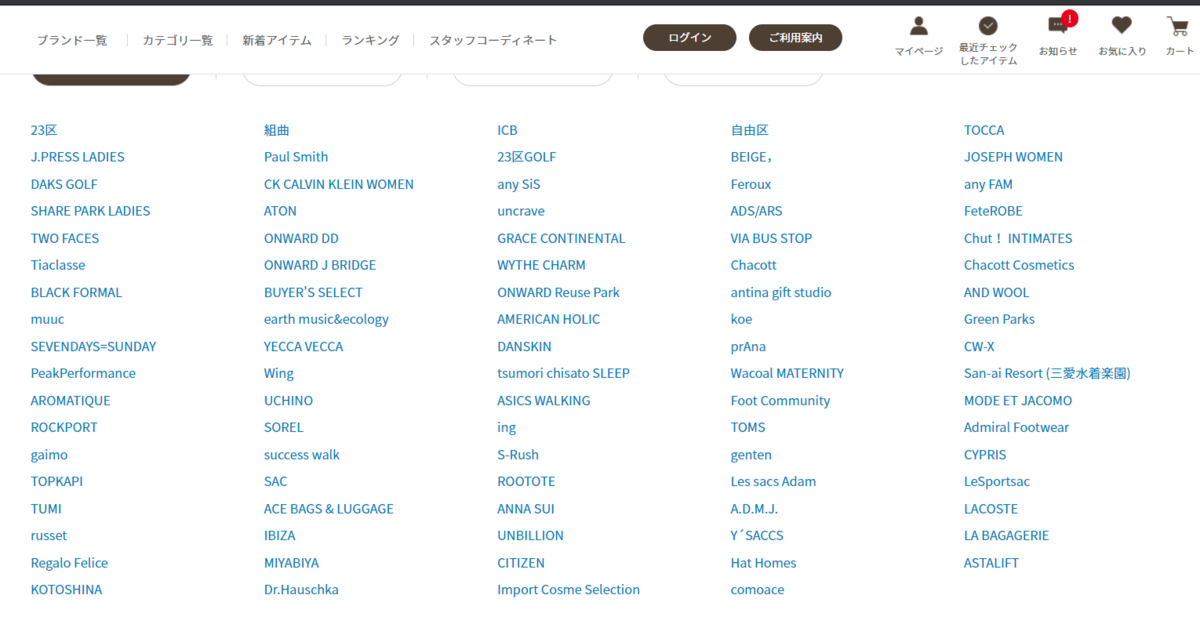Open the CK CALVIN KLEIN WOMEN link
1200x635 pixels.
click(339, 184)
